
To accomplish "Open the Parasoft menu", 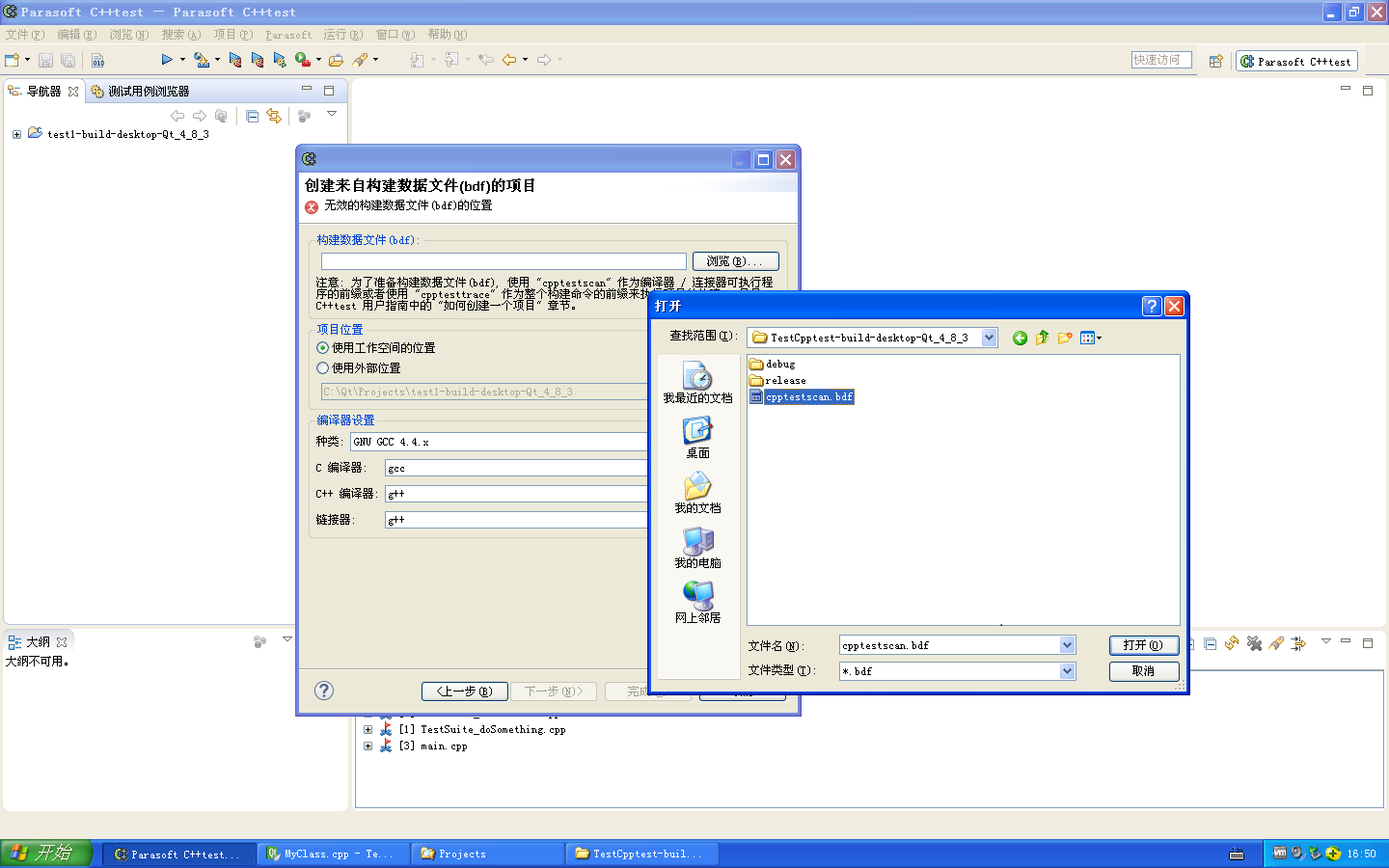I will tap(288, 35).
